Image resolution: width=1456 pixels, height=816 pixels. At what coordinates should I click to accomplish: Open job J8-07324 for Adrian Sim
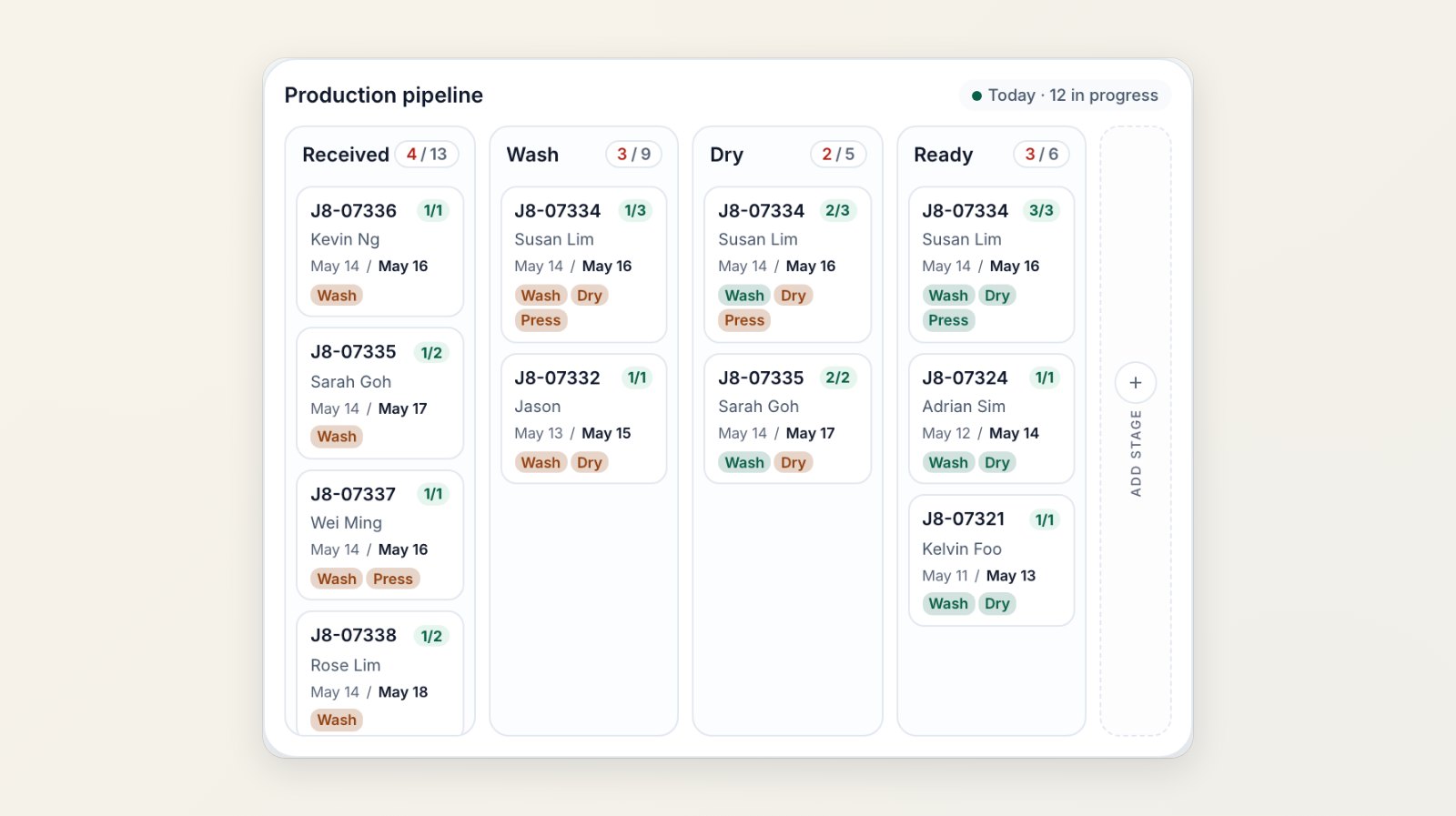point(992,418)
